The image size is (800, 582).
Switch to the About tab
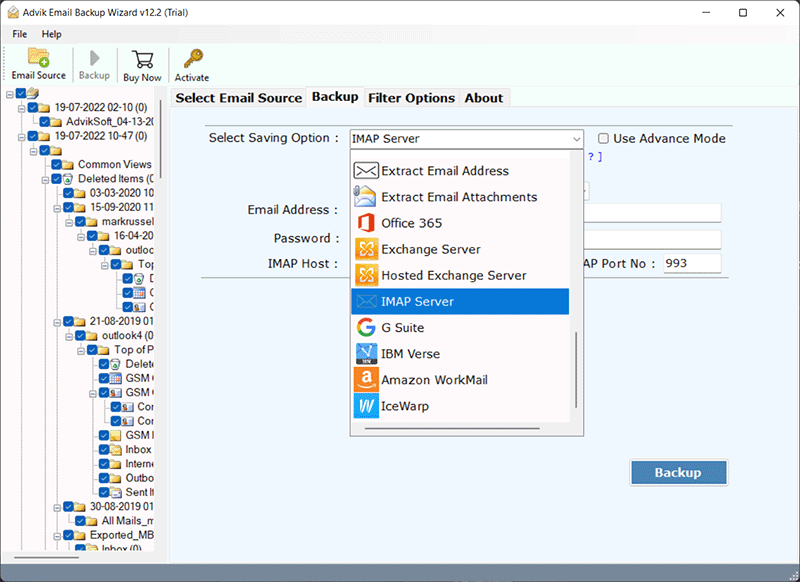[x=484, y=97]
